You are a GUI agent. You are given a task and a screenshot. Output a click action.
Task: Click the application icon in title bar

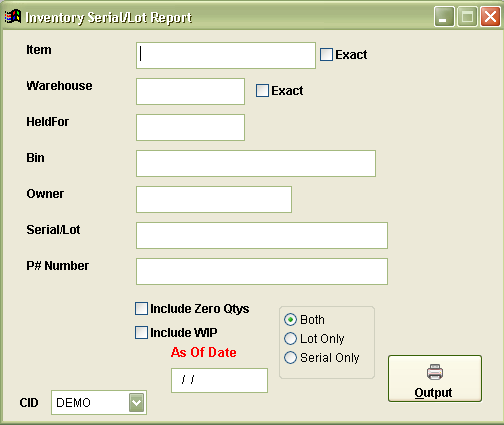13,16
